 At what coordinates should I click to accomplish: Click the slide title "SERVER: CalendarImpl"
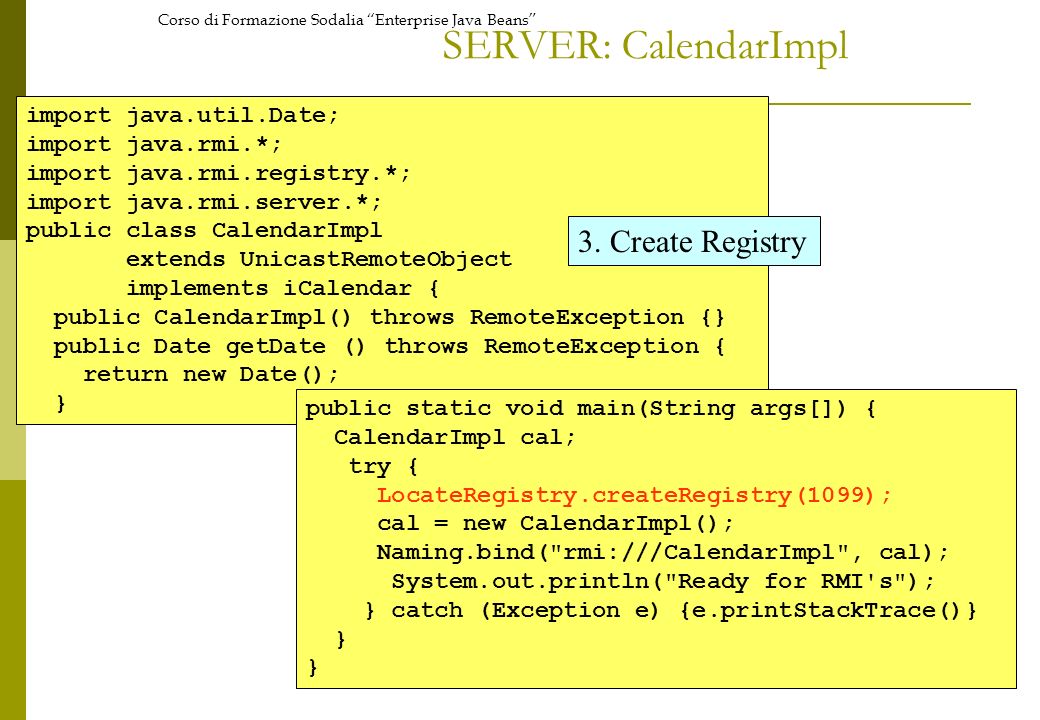645,46
